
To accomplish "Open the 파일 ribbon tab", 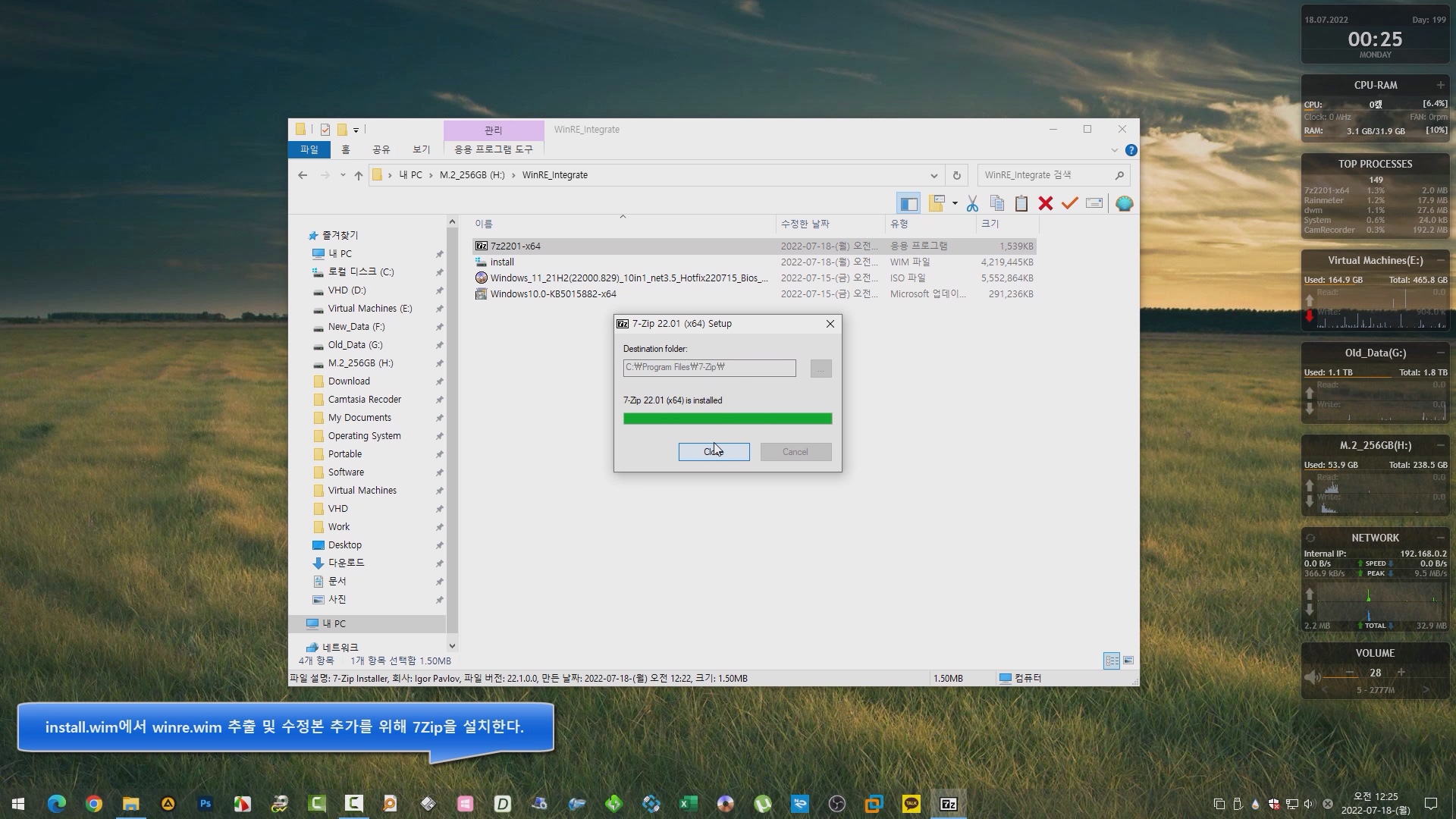I will click(x=309, y=149).
